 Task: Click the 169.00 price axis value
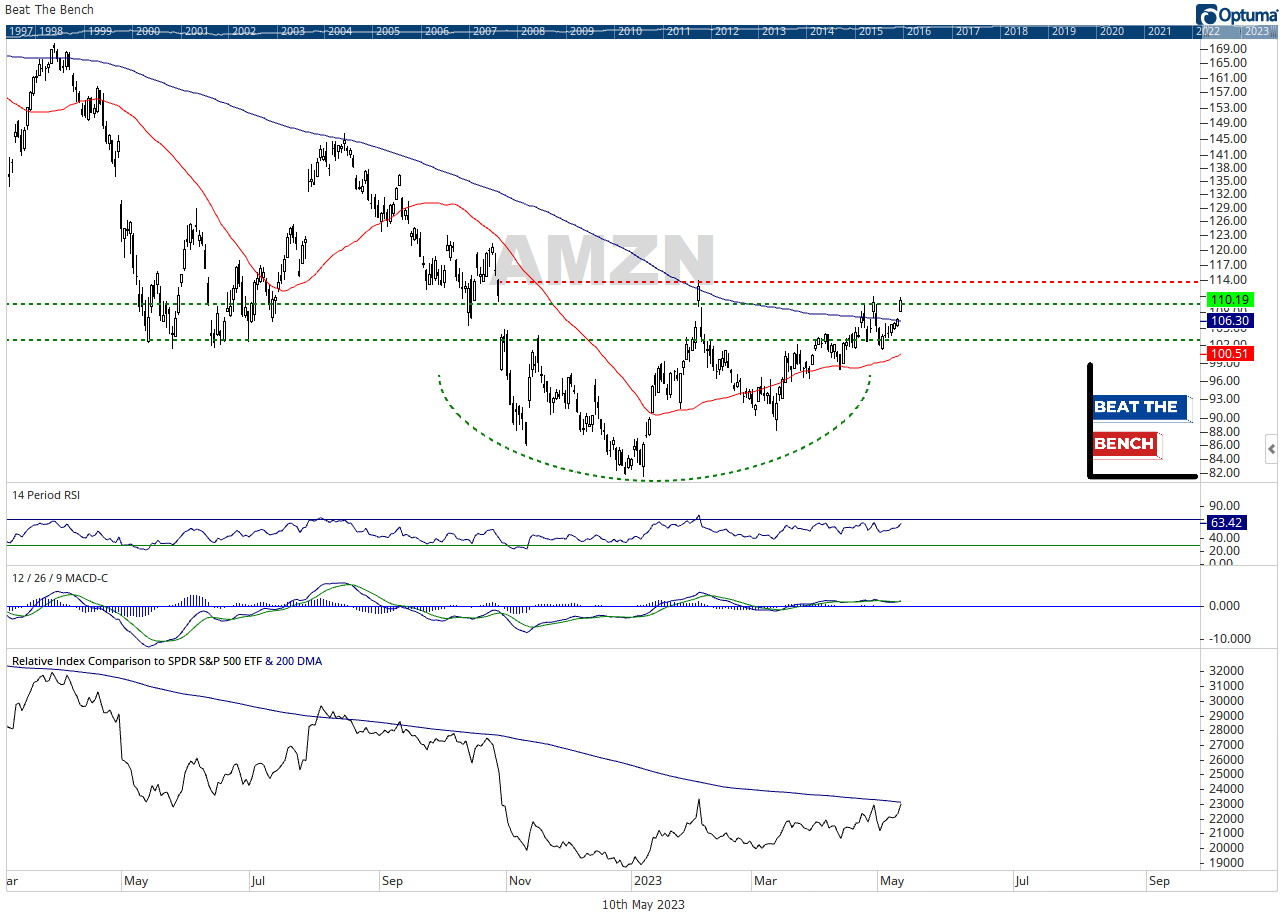pyautogui.click(x=1227, y=48)
